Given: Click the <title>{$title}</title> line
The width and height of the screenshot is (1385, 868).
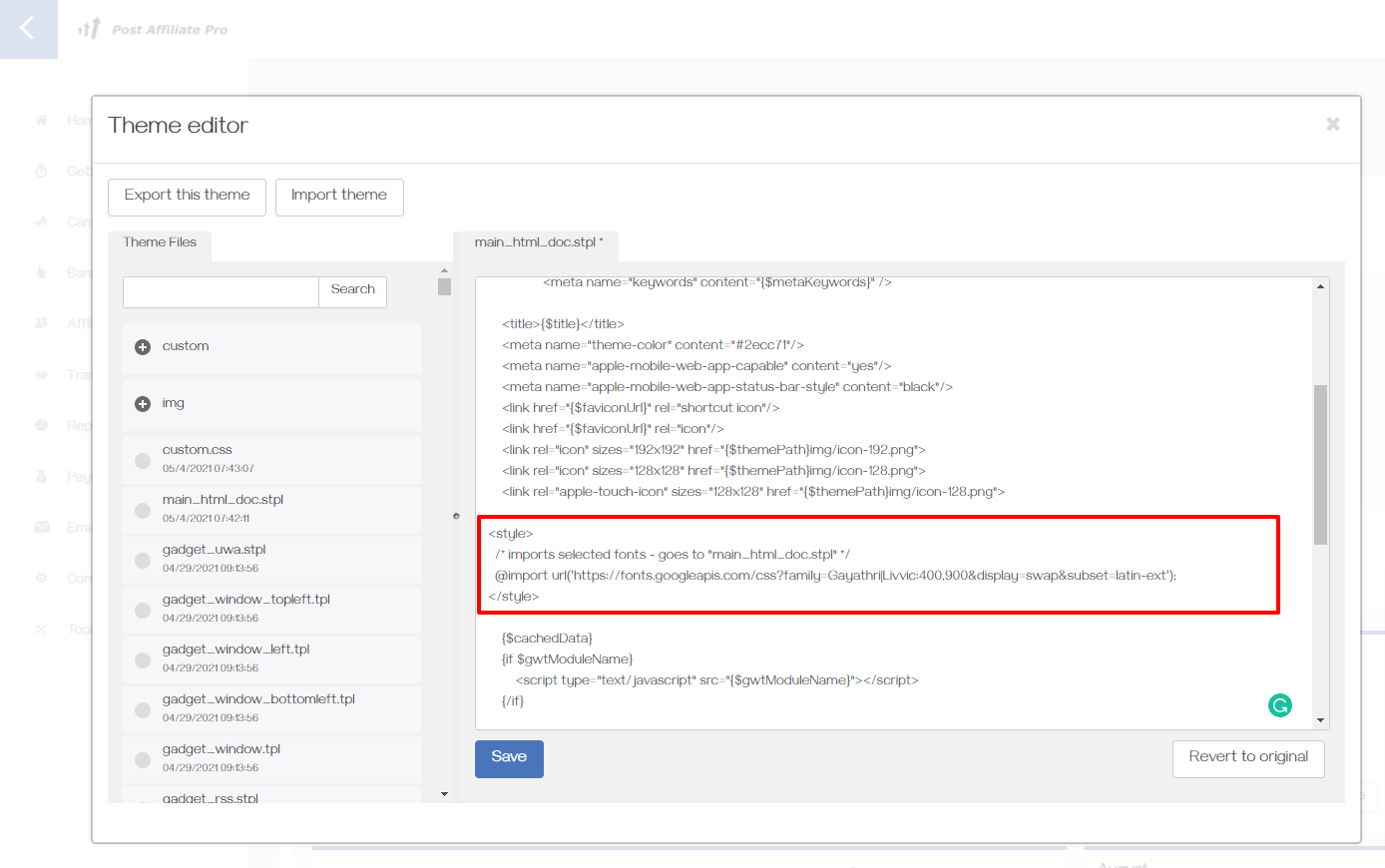Looking at the screenshot, I should click(563, 324).
